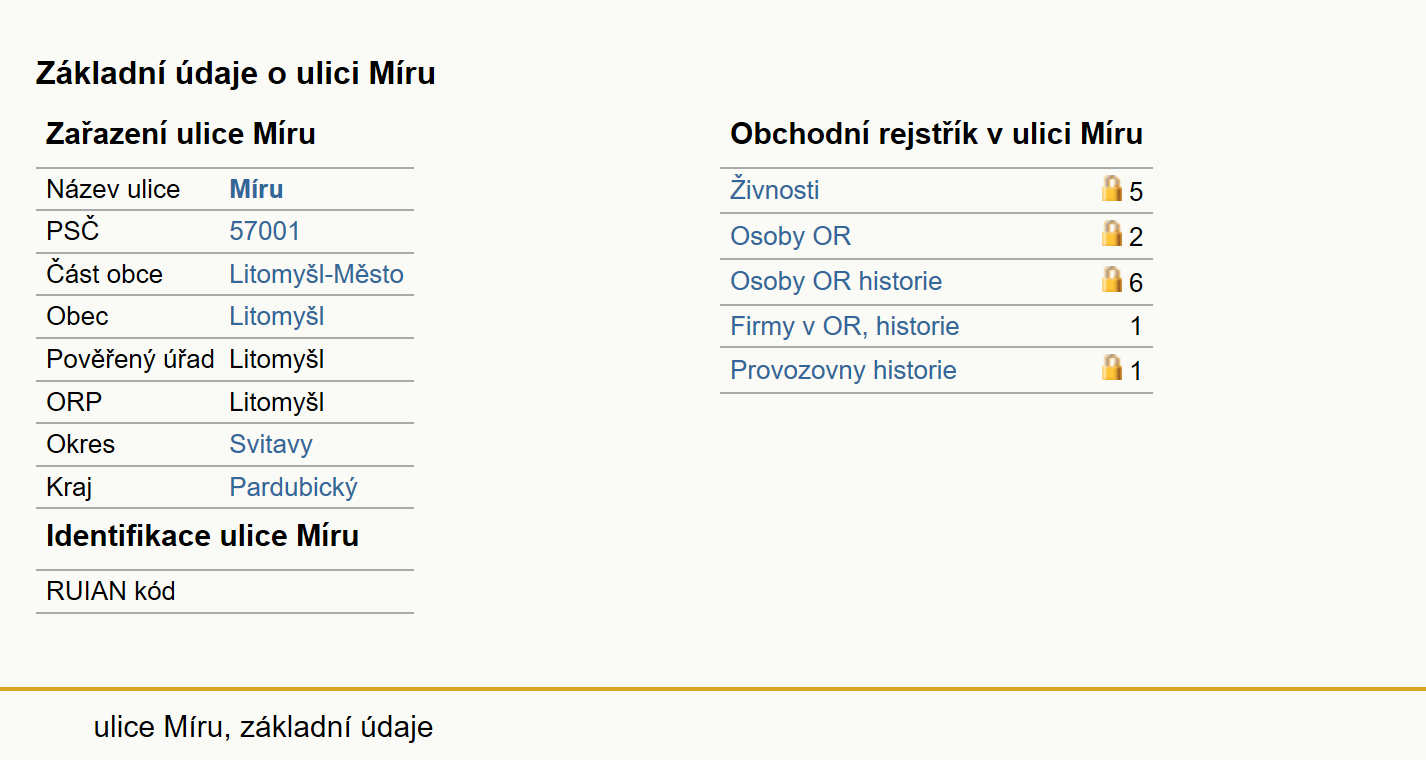Open the Litomyšl municipality link in Obec row
1426x760 pixels.
276,316
